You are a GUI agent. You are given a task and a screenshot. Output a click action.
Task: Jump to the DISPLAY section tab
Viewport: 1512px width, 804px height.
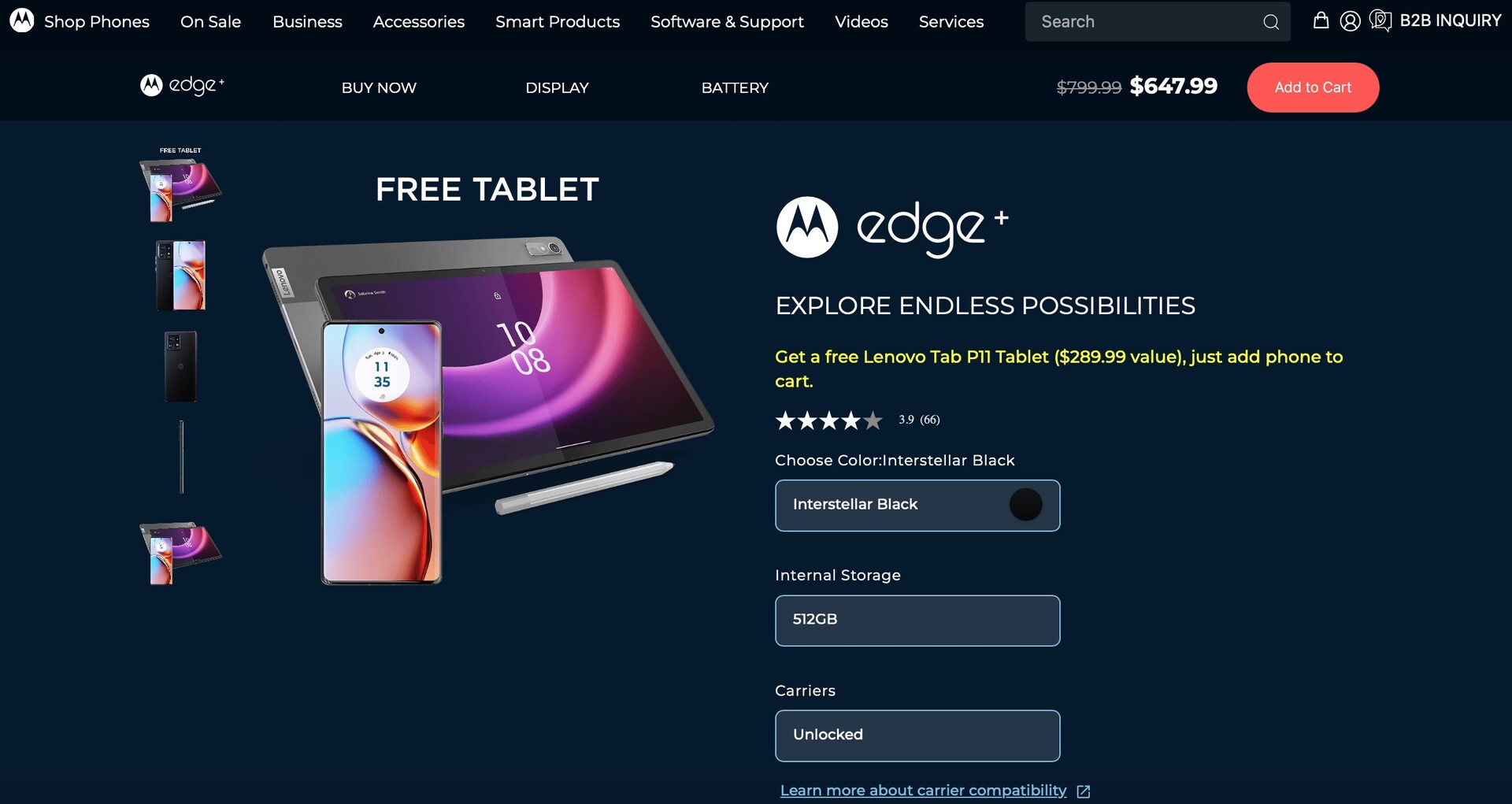click(557, 87)
